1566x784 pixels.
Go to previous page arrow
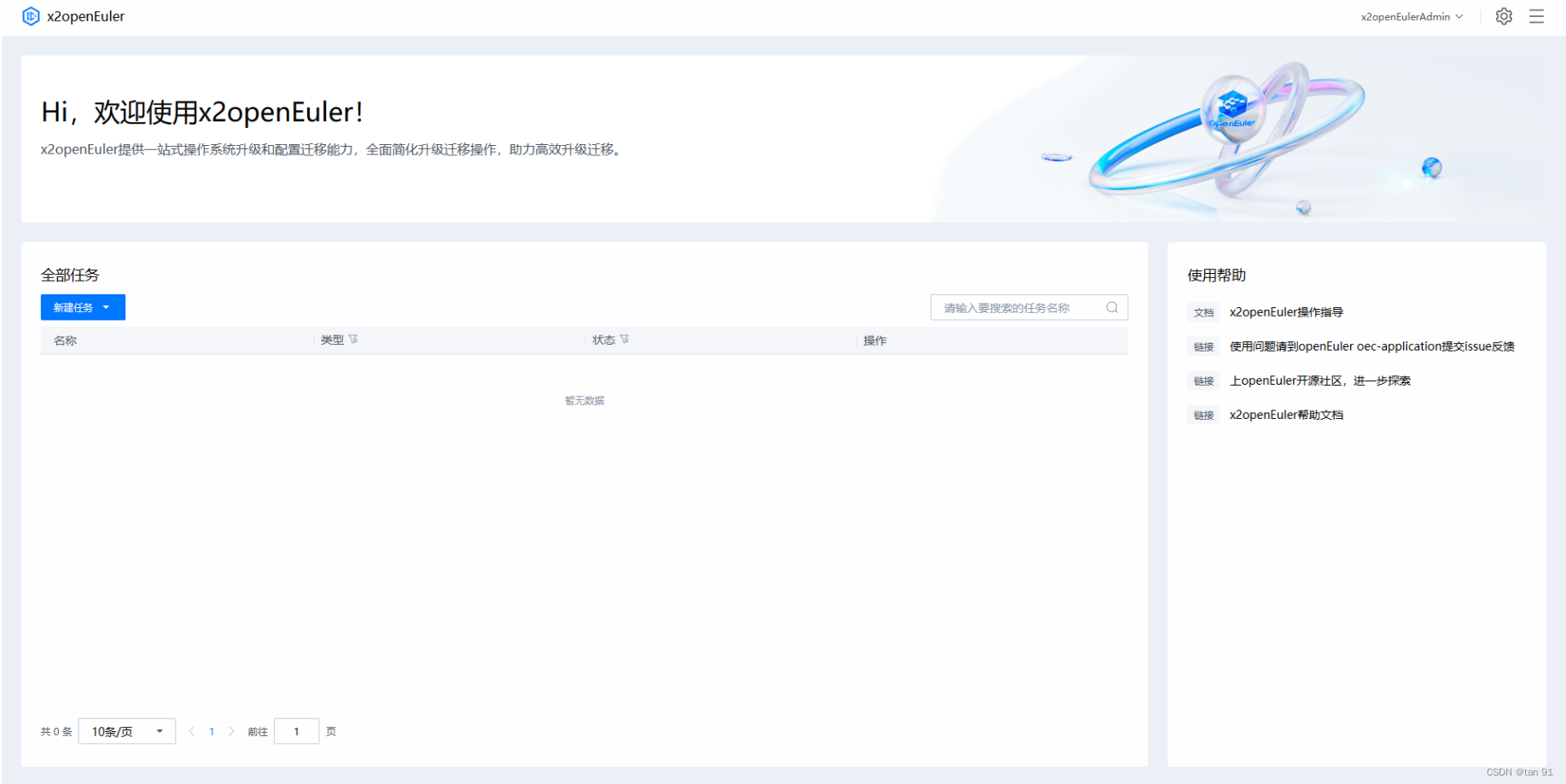pyautogui.click(x=192, y=731)
